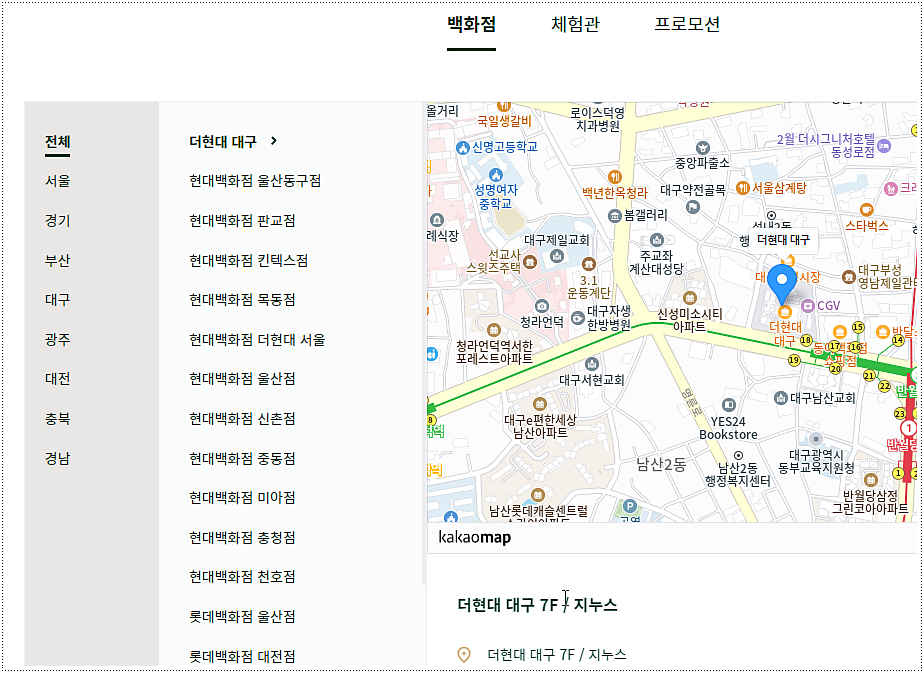Click the 스타벅스 coffee marker on the map
924x673 pixels.
[x=866, y=209]
